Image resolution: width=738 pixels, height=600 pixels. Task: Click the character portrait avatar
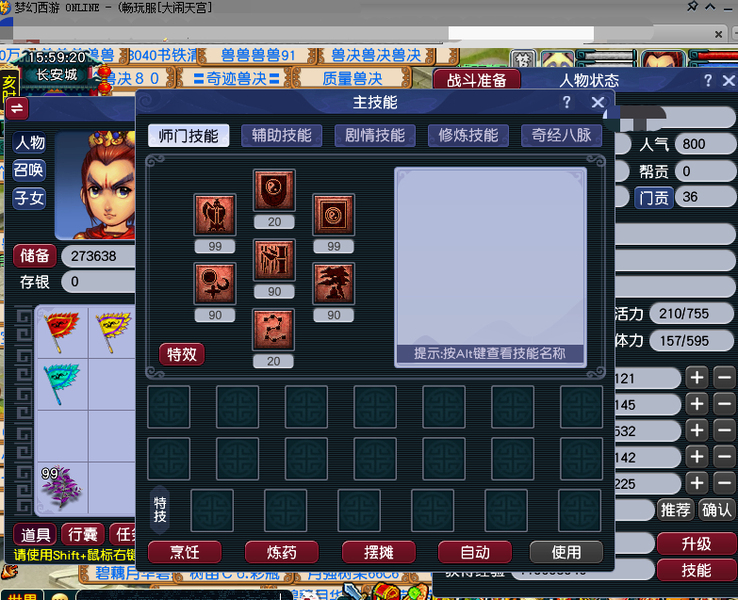pos(96,185)
